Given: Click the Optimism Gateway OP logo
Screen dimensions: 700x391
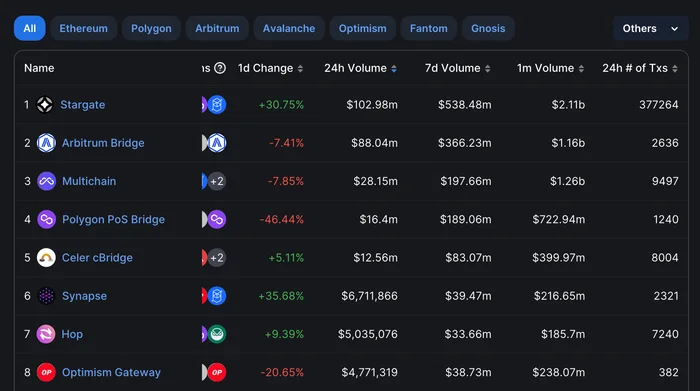Looking at the screenshot, I should click(x=46, y=372).
